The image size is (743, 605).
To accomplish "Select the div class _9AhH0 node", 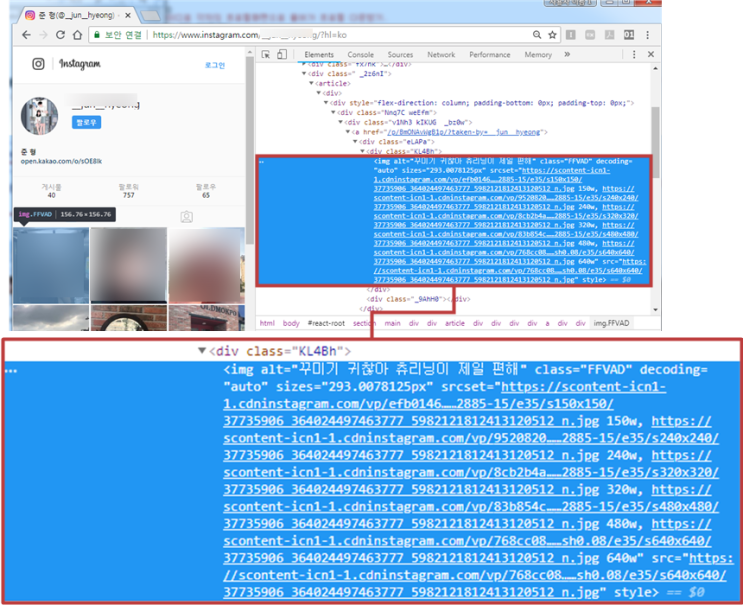I will coord(418,299).
